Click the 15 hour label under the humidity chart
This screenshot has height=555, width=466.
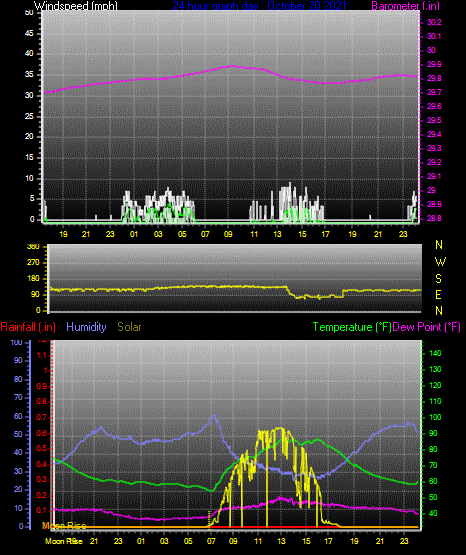[x=306, y=541]
